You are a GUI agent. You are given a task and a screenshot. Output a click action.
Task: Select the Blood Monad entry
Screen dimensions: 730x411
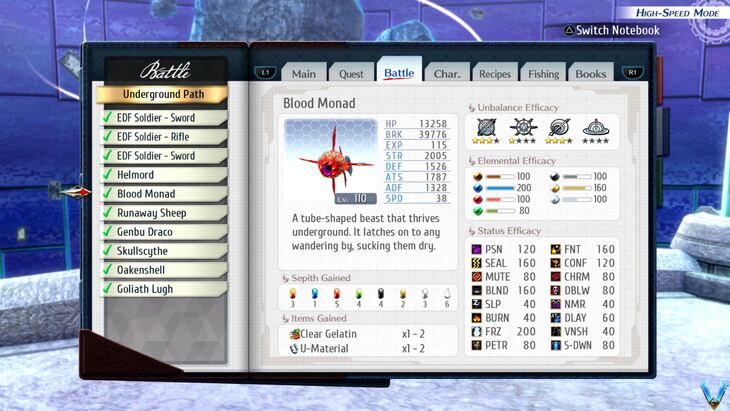[164, 194]
